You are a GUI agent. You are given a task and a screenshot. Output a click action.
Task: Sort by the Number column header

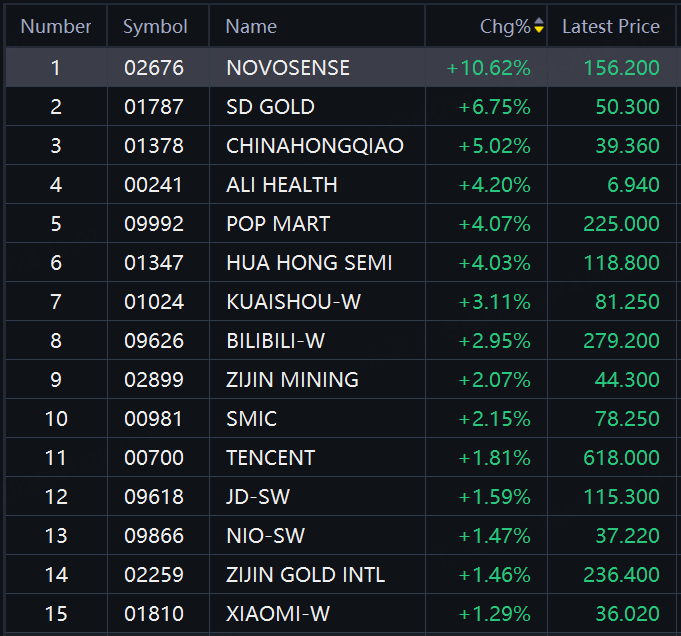click(56, 26)
